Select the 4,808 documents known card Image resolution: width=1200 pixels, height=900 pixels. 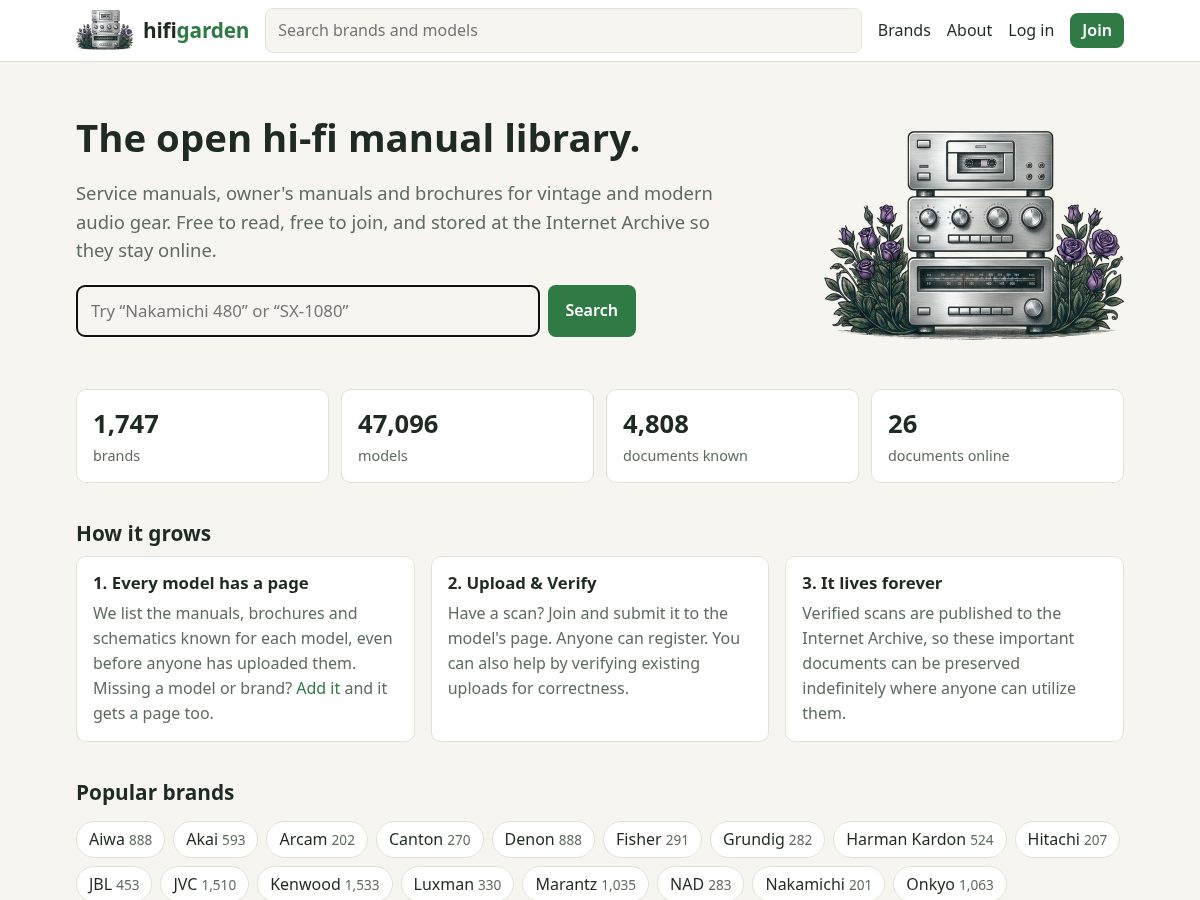point(732,436)
